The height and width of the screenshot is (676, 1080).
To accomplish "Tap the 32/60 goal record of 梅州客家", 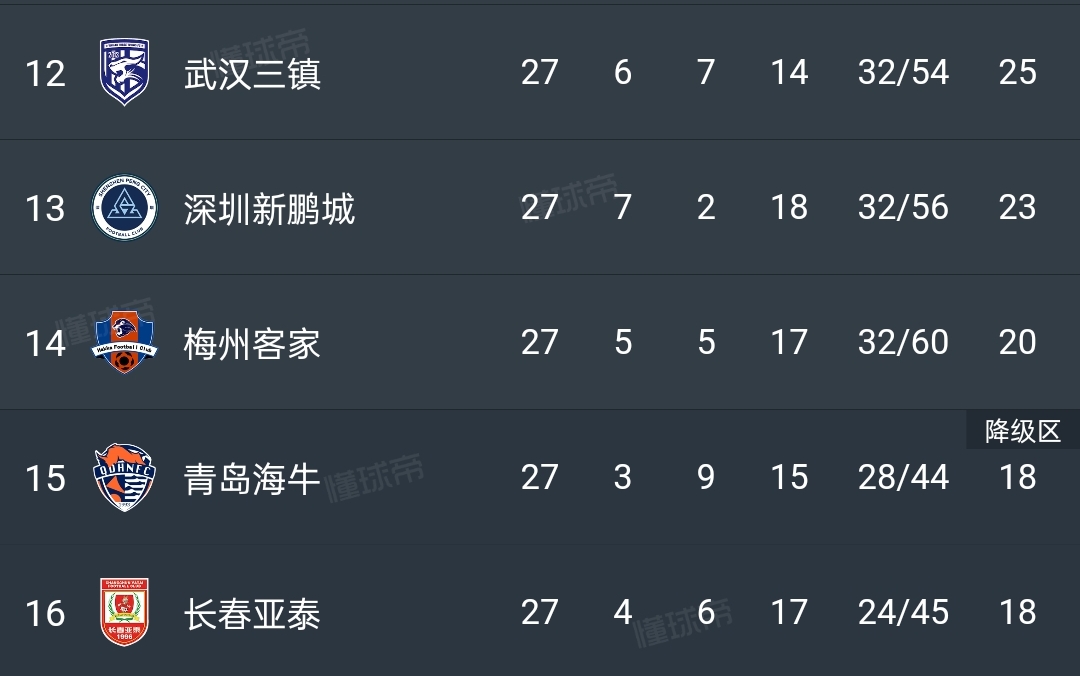I will tap(903, 343).
